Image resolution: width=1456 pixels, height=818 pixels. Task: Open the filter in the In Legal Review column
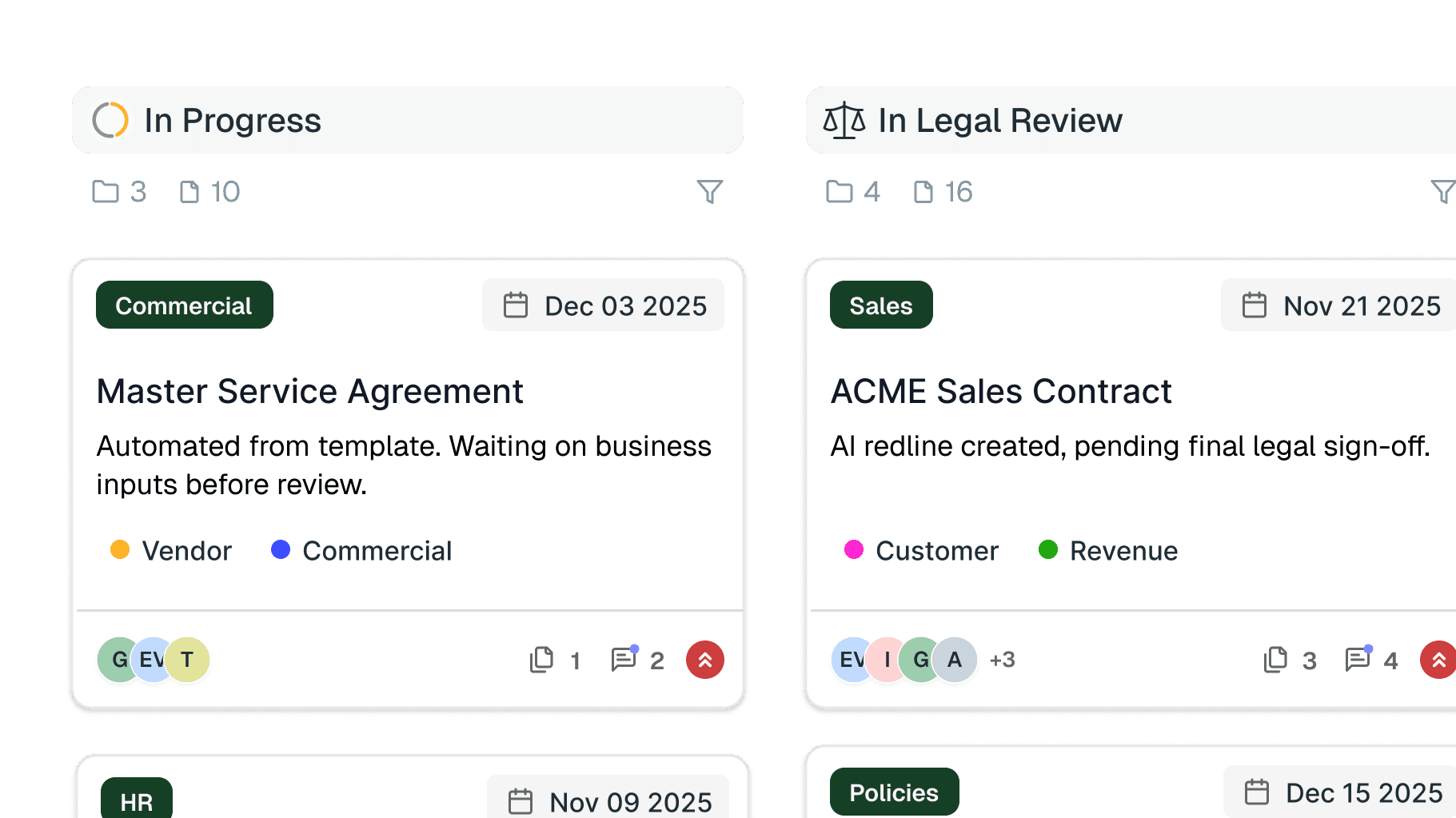[1443, 191]
